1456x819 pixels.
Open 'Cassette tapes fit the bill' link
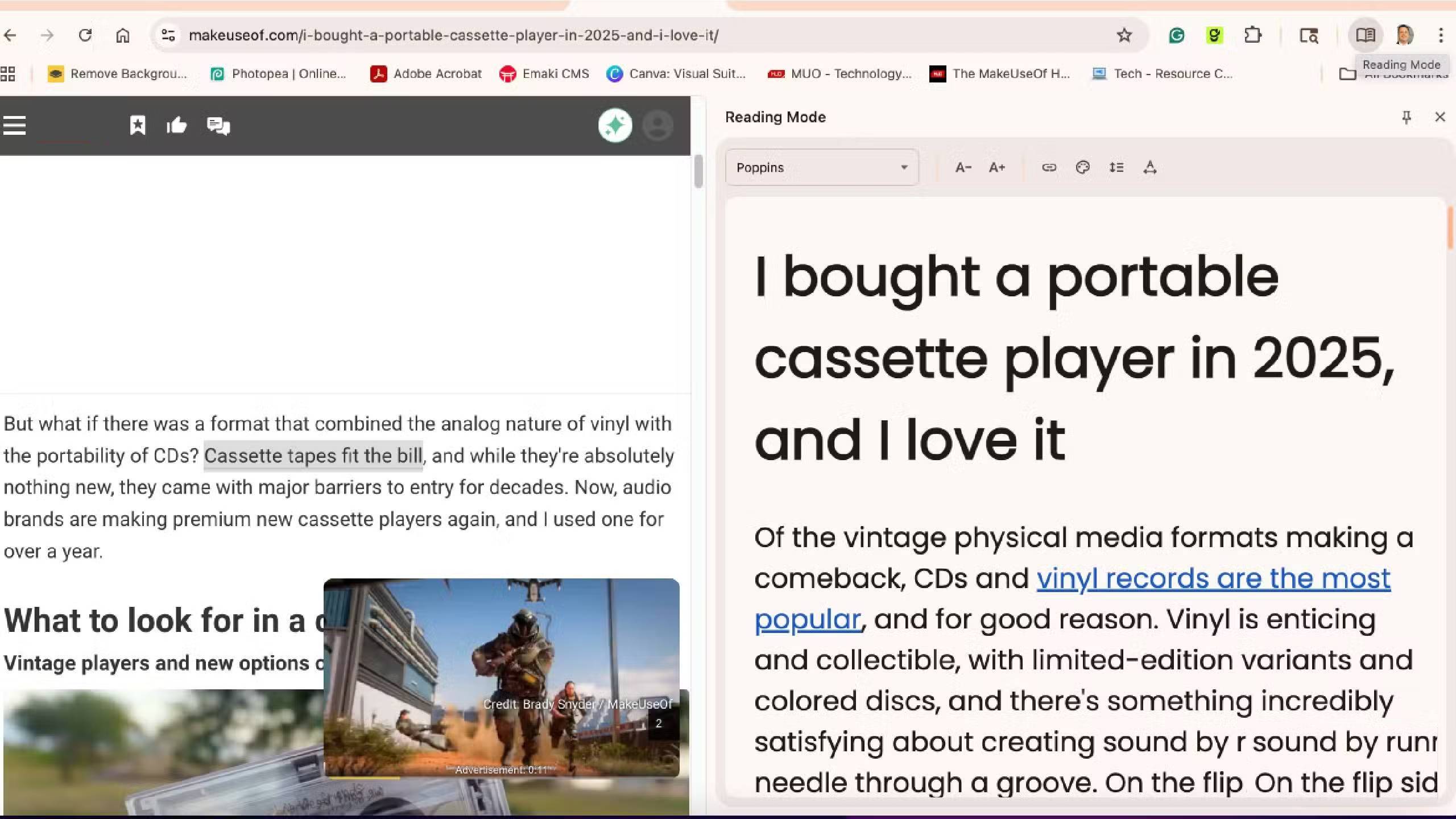click(x=313, y=456)
